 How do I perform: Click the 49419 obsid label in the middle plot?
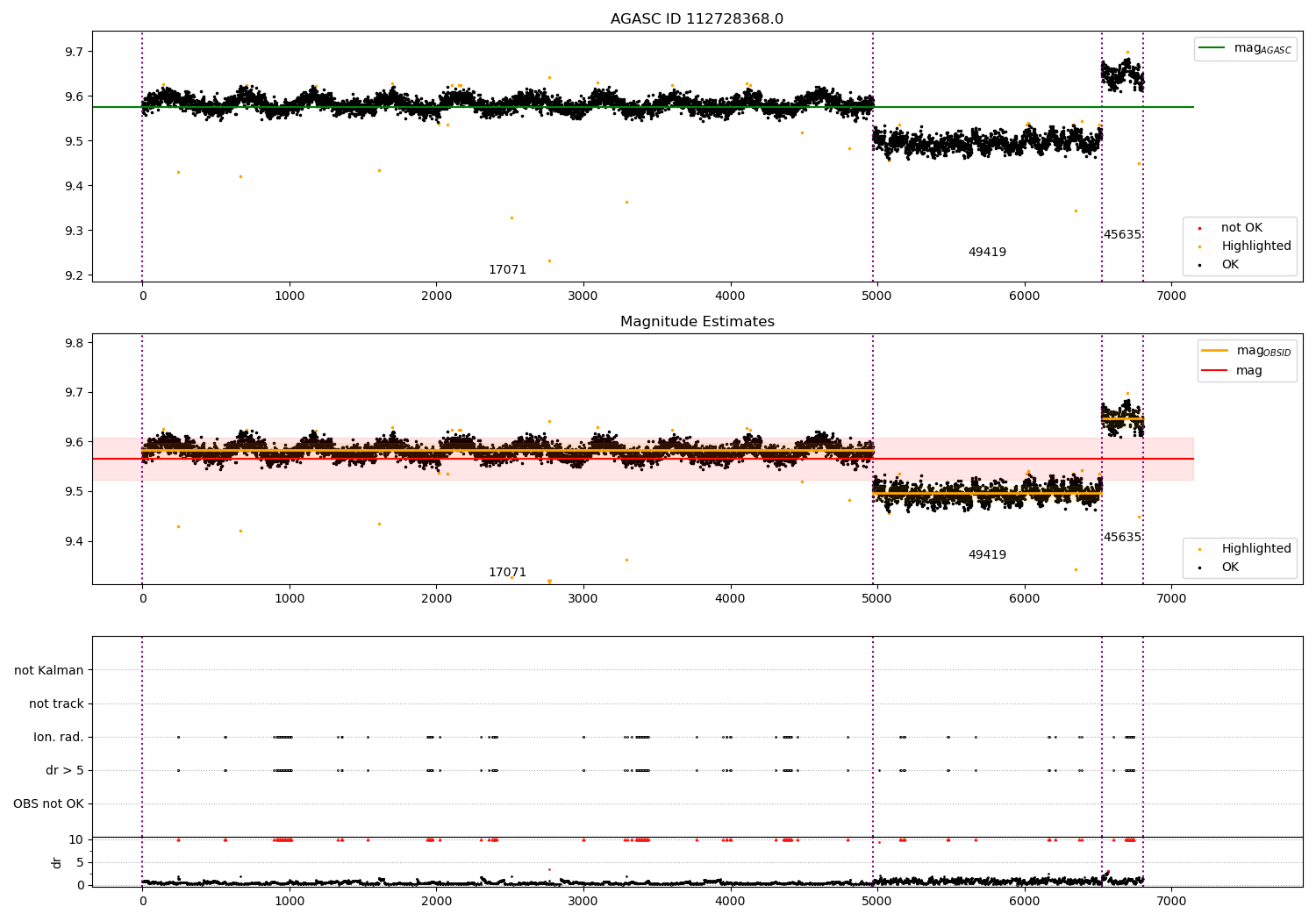click(x=987, y=555)
